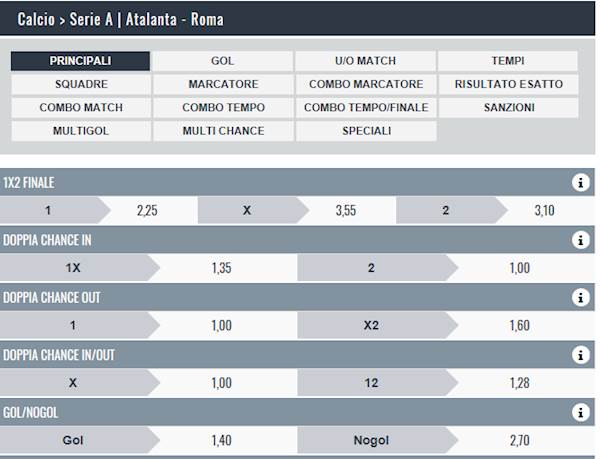Select the MULTIGOL tab
600x459 pixels.
pos(81,131)
